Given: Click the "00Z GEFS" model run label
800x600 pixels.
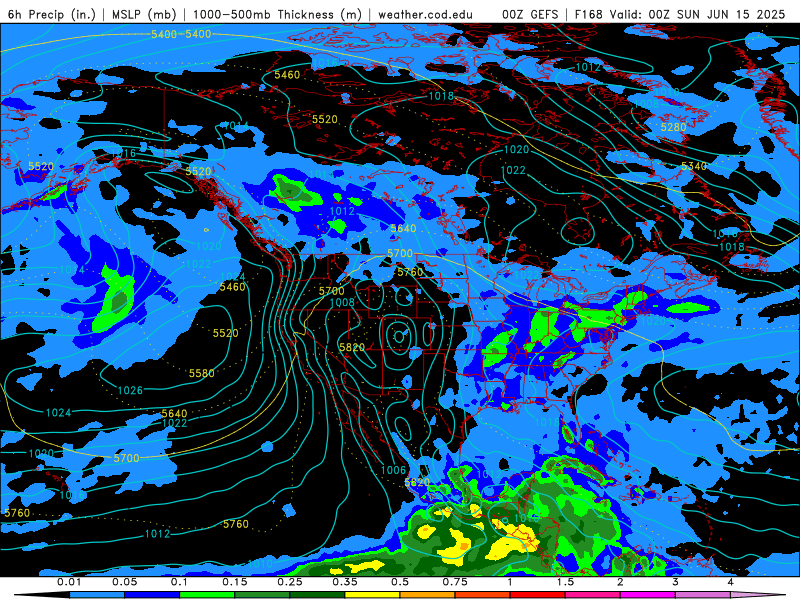Looking at the screenshot, I should click(x=530, y=14).
